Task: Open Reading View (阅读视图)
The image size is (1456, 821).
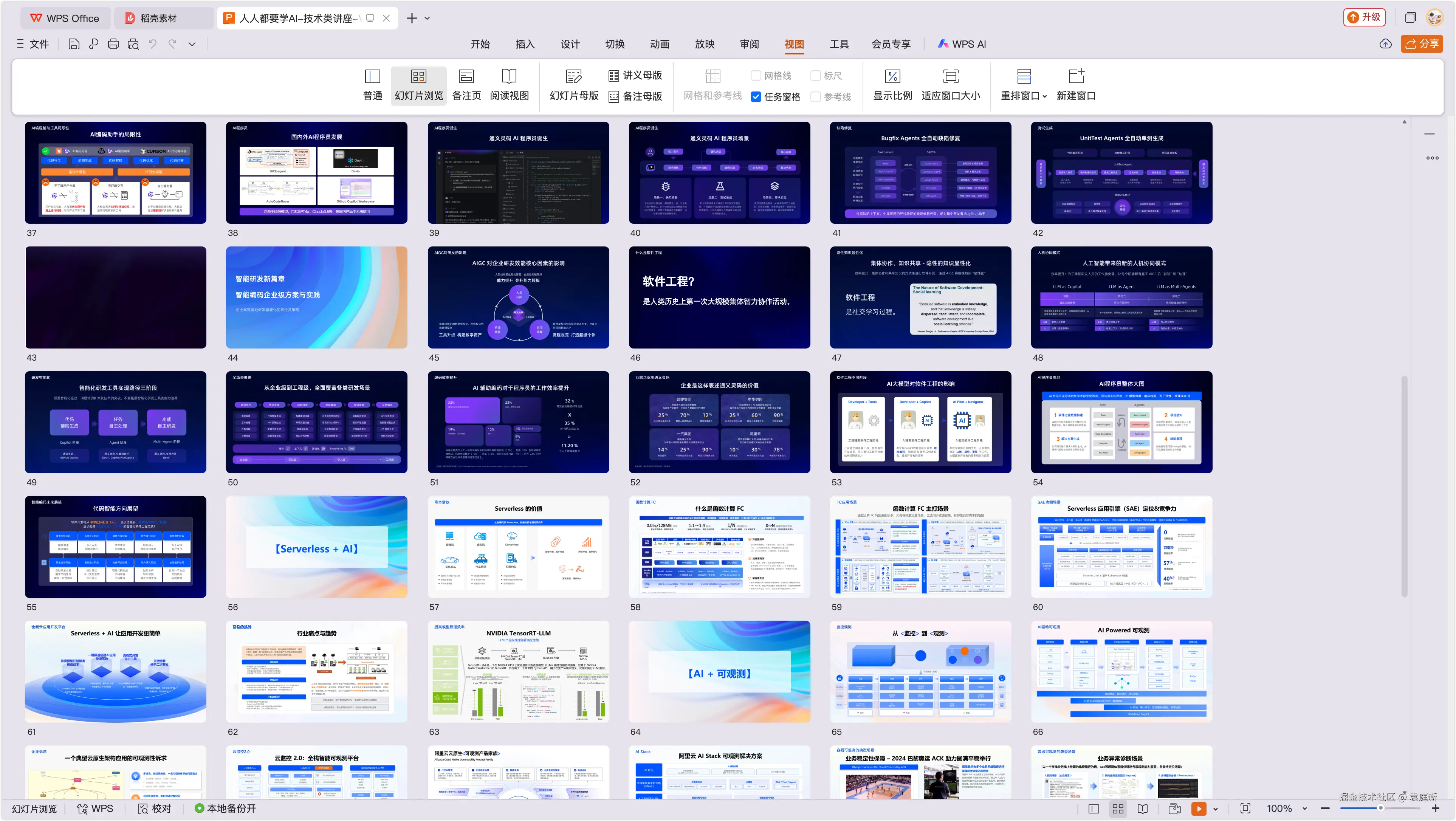Action: coord(509,84)
